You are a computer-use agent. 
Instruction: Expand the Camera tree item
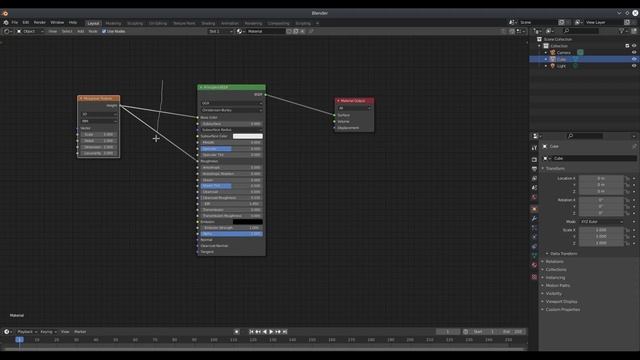pos(546,53)
